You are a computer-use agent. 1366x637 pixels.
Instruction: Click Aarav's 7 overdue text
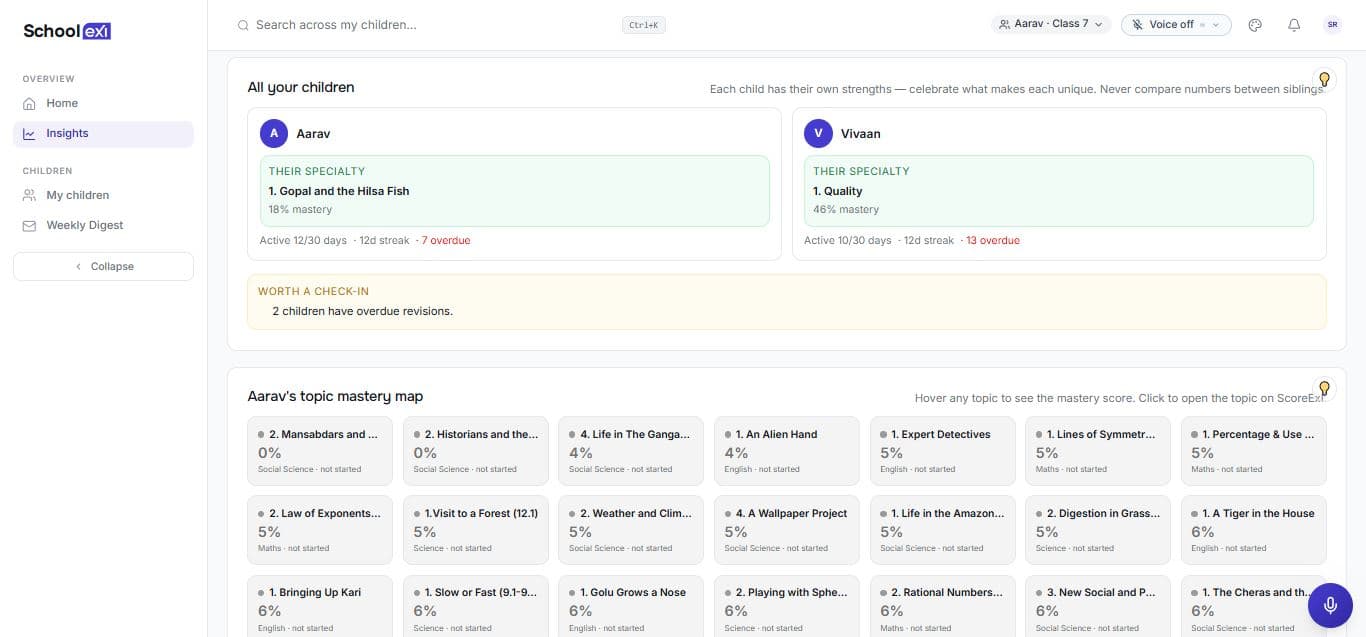[x=446, y=241]
